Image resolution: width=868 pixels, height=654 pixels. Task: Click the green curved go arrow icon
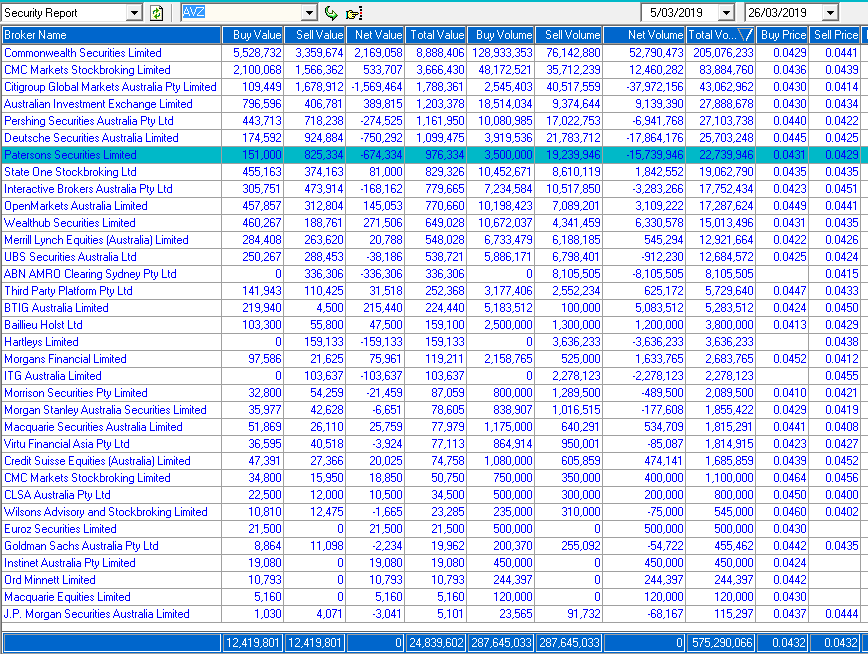[x=331, y=13]
